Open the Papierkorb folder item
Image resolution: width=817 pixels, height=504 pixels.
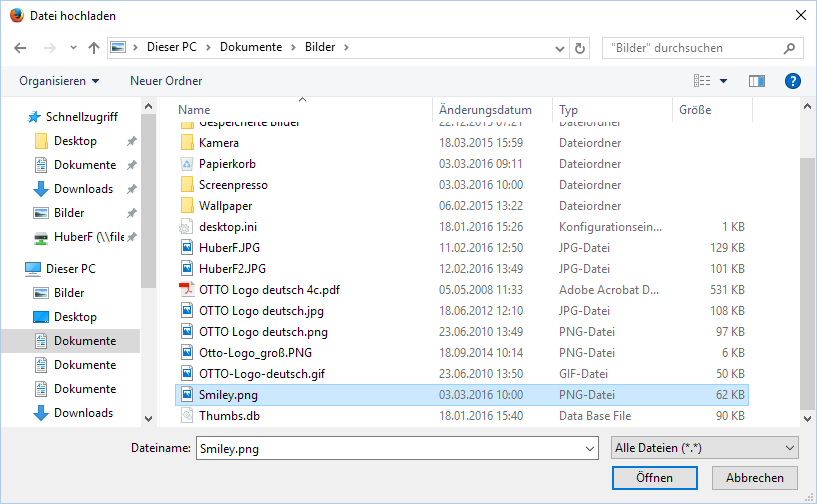coord(227,164)
